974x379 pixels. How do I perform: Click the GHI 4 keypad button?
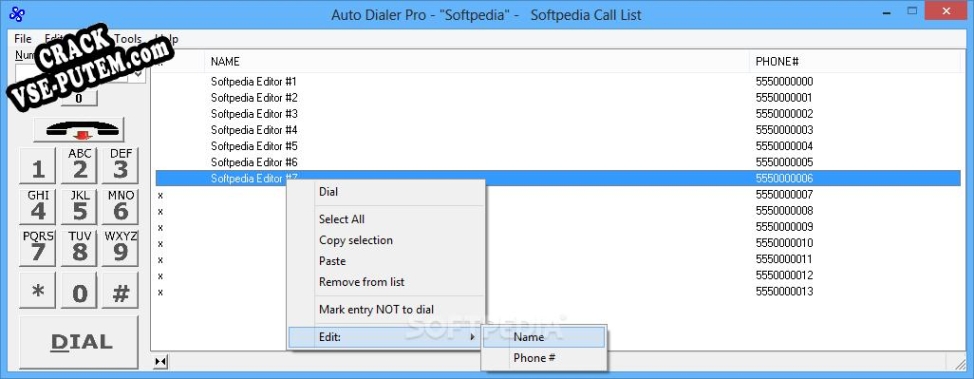[38, 207]
